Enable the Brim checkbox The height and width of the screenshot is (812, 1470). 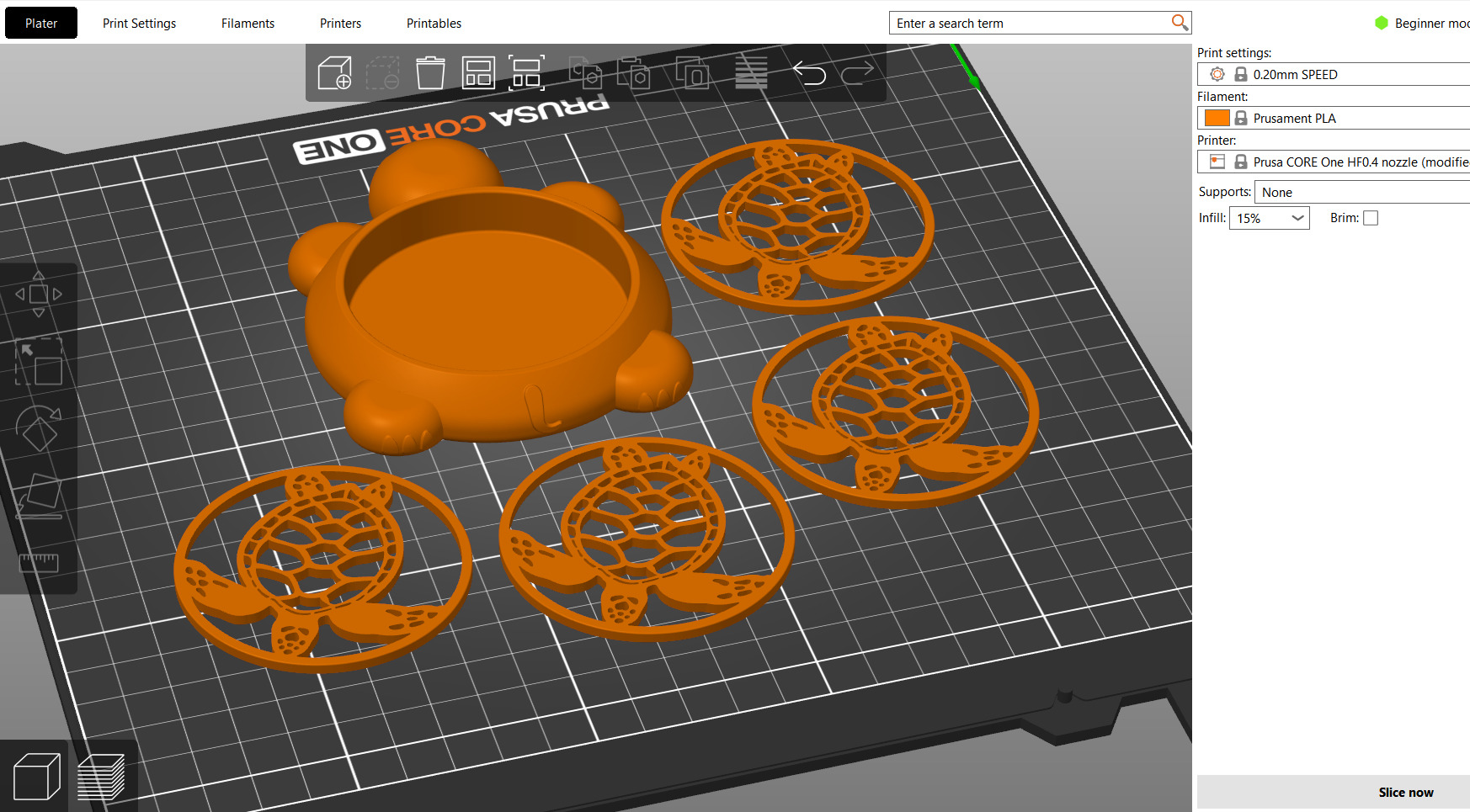coord(1371,218)
